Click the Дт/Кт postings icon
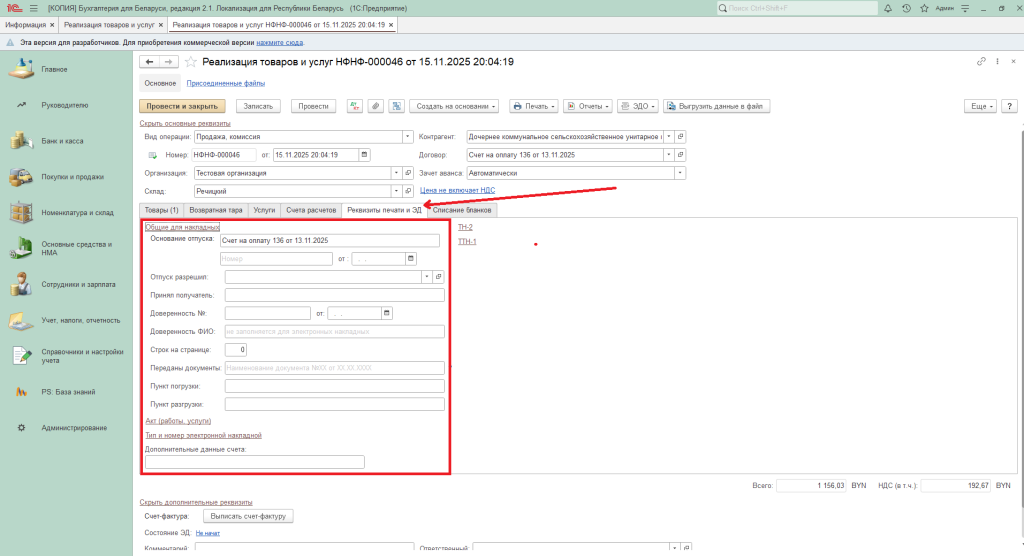 coord(354,106)
